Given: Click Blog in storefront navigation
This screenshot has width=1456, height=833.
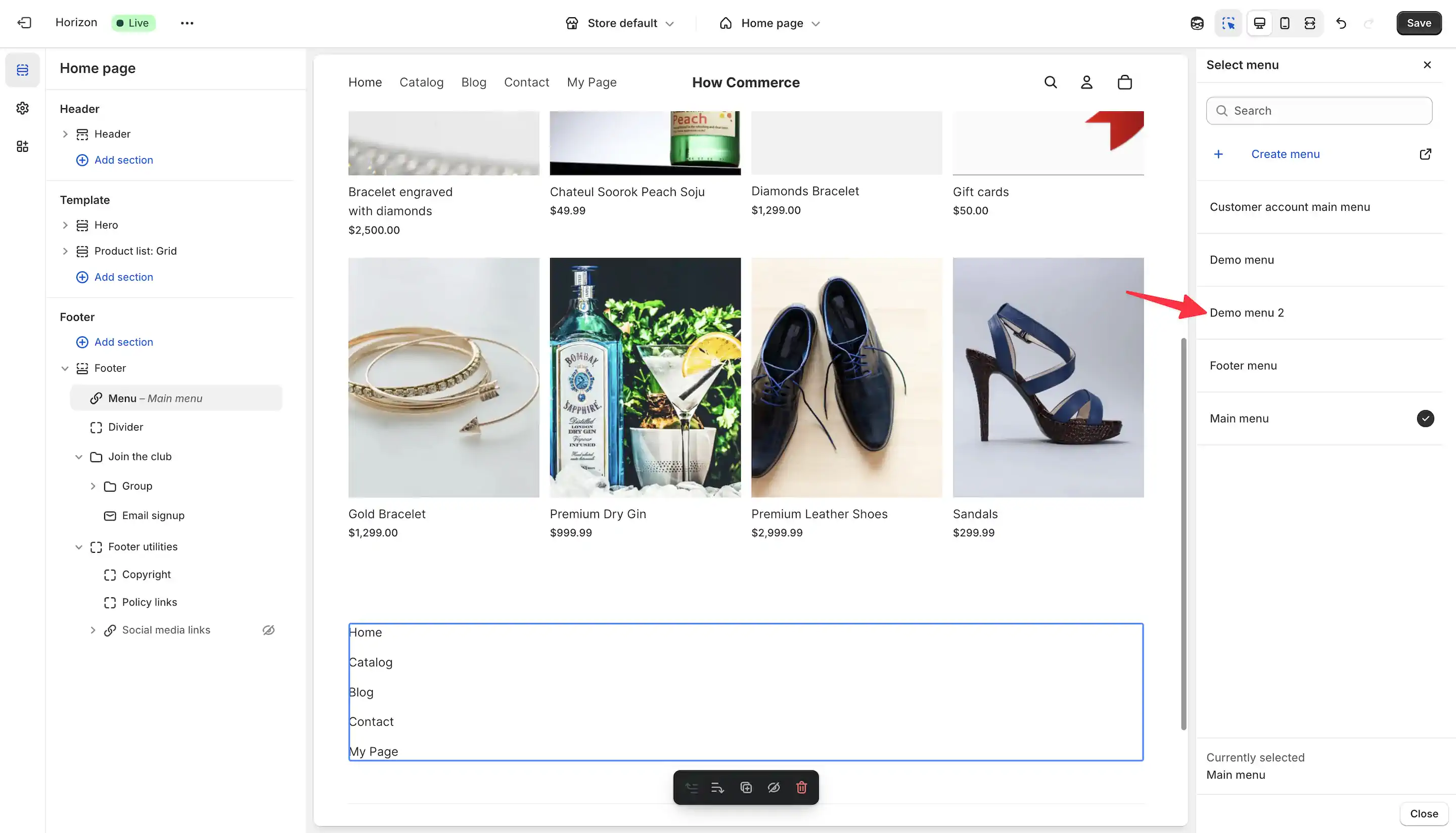Looking at the screenshot, I should click(x=474, y=82).
